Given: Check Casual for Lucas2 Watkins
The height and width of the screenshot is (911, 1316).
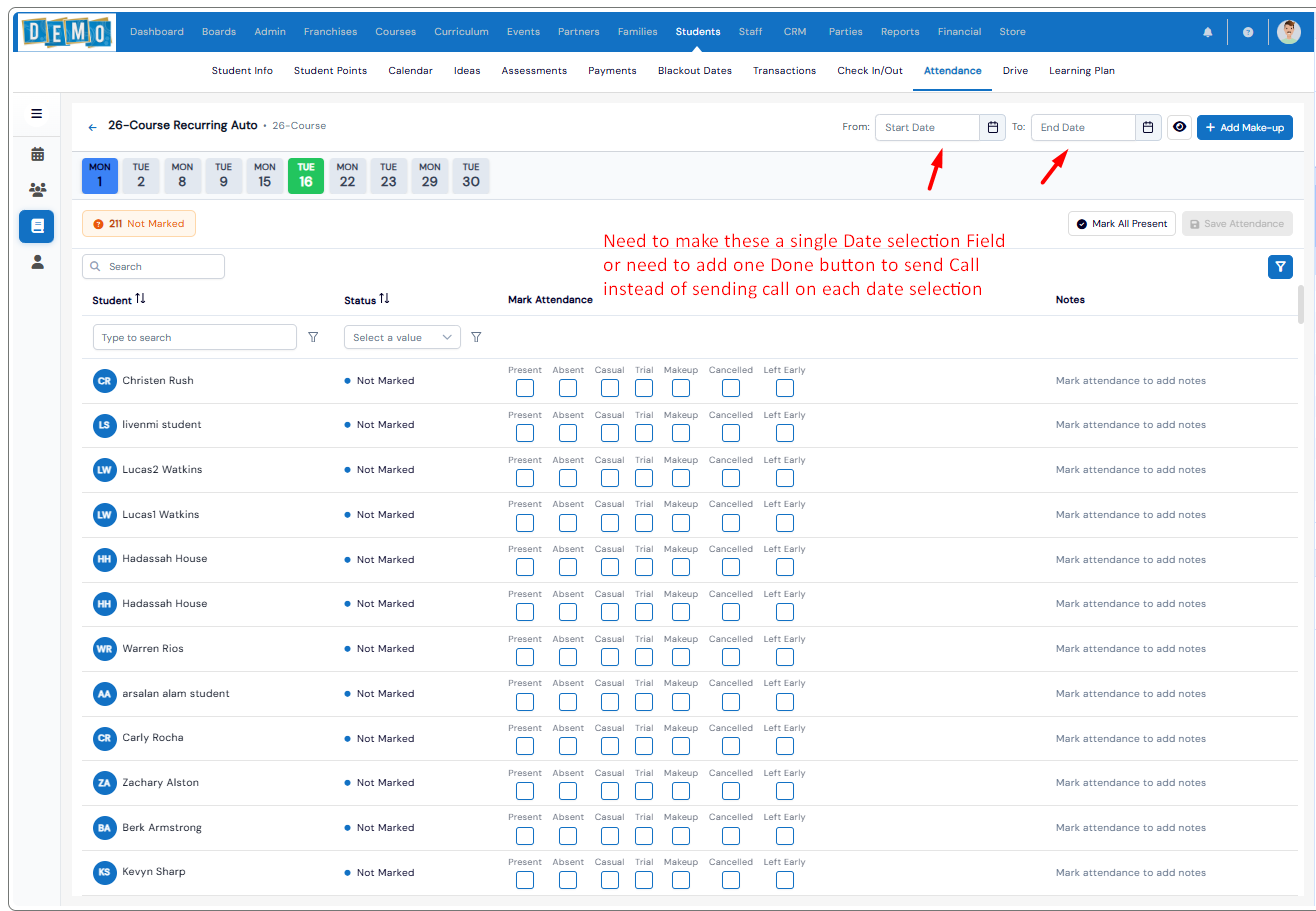Looking at the screenshot, I should pyautogui.click(x=610, y=478).
